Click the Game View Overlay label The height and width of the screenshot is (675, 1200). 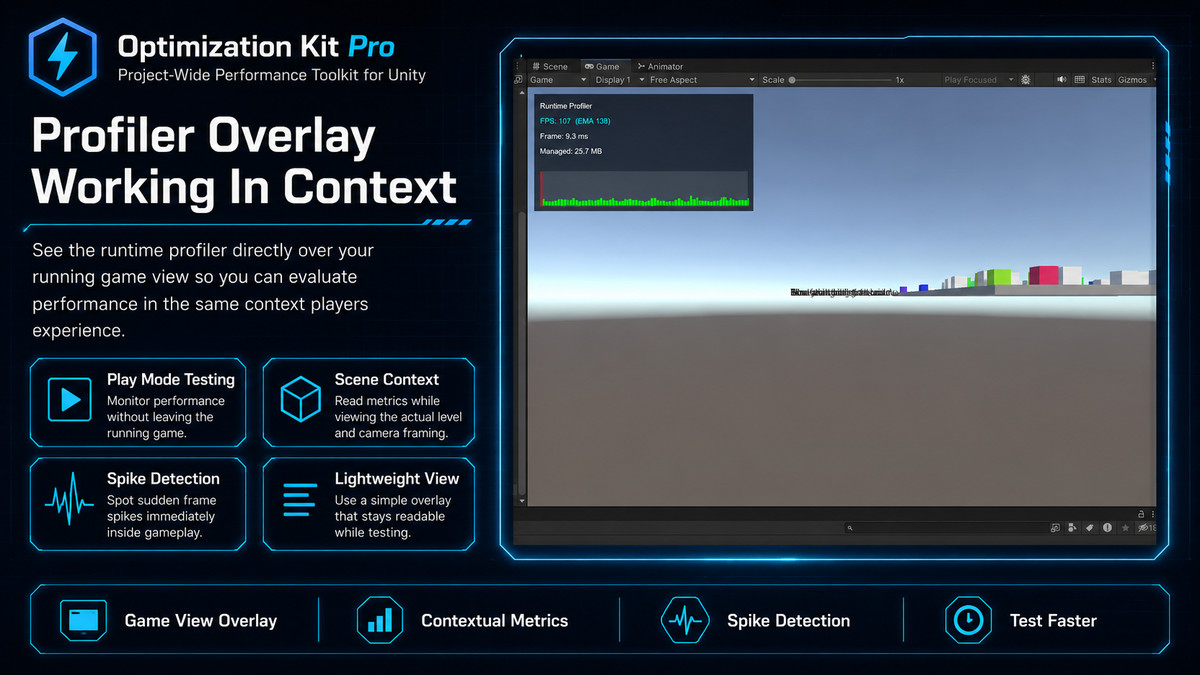201,620
